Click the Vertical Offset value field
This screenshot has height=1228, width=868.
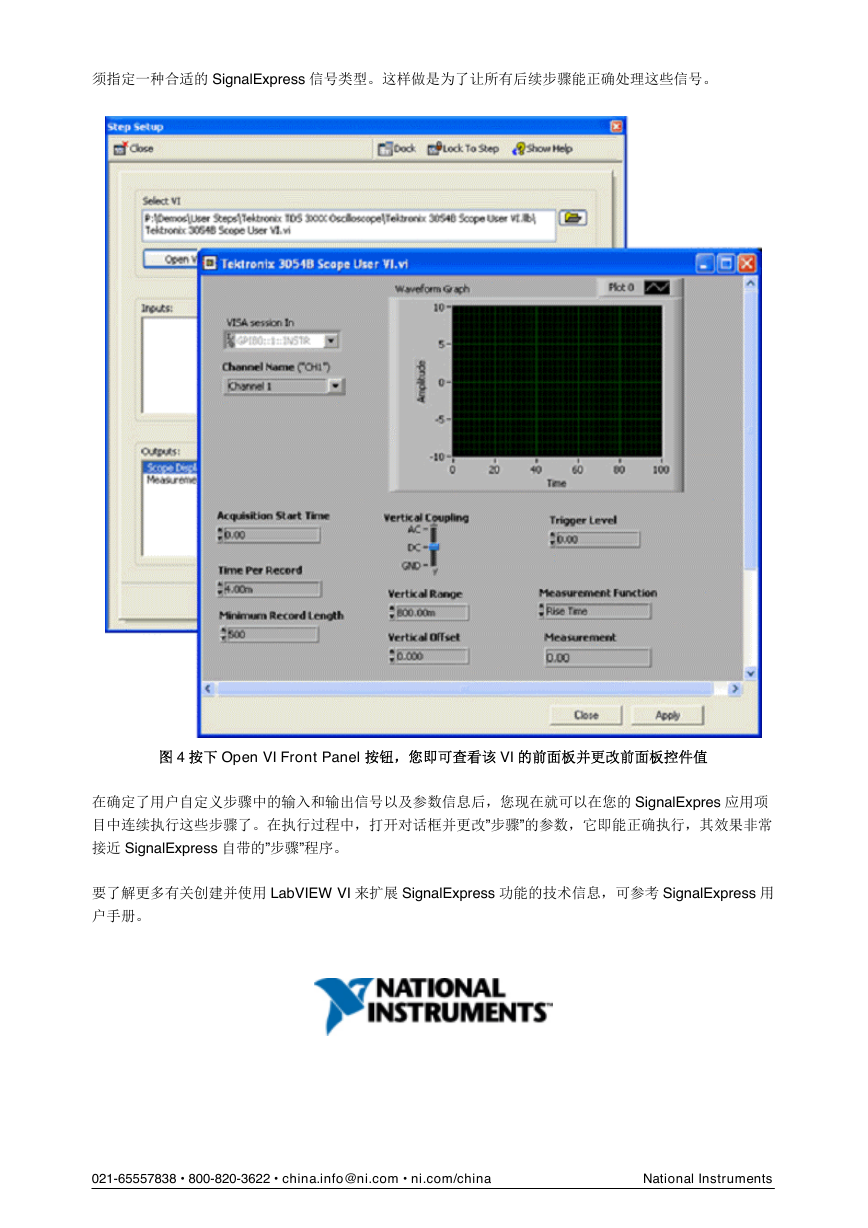[432, 656]
